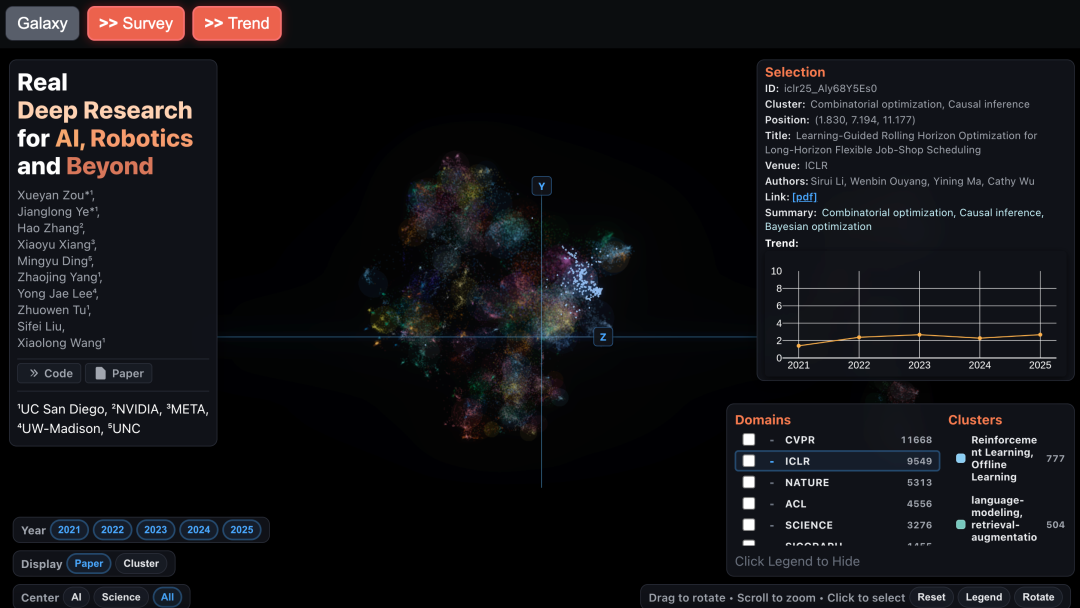
Task: Open the Trend tab
Action: 237,23
